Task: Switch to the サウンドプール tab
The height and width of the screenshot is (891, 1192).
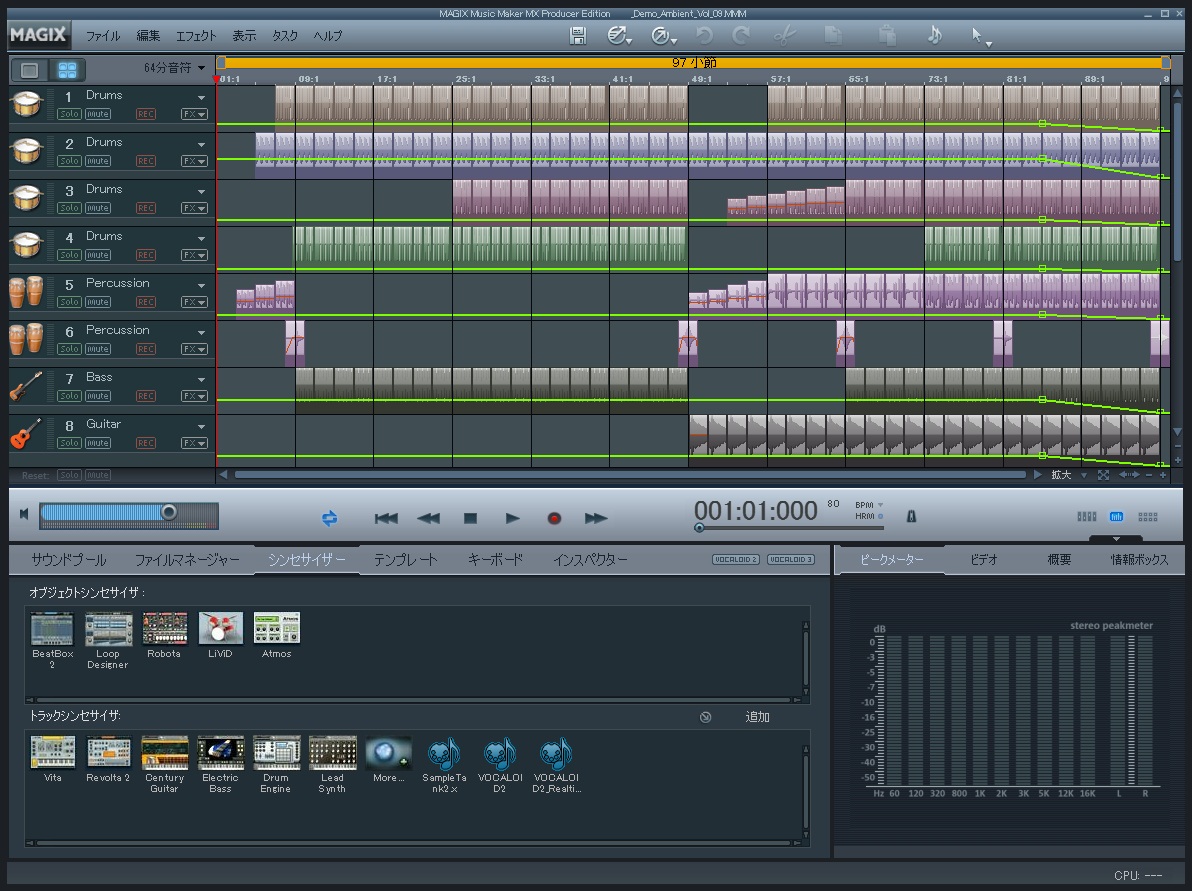Action: [x=68, y=560]
